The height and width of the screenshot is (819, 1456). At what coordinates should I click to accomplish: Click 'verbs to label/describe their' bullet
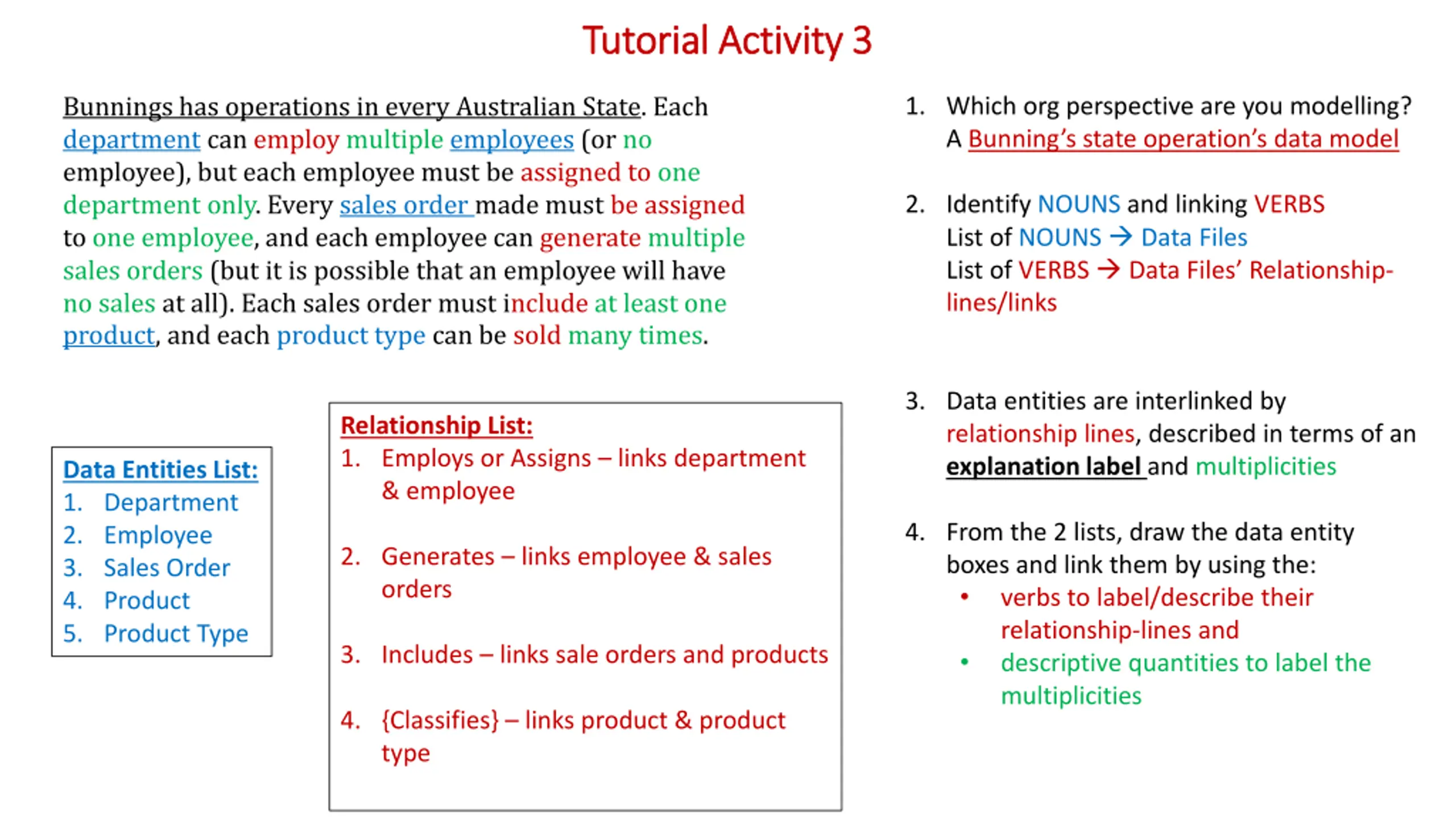1157,598
